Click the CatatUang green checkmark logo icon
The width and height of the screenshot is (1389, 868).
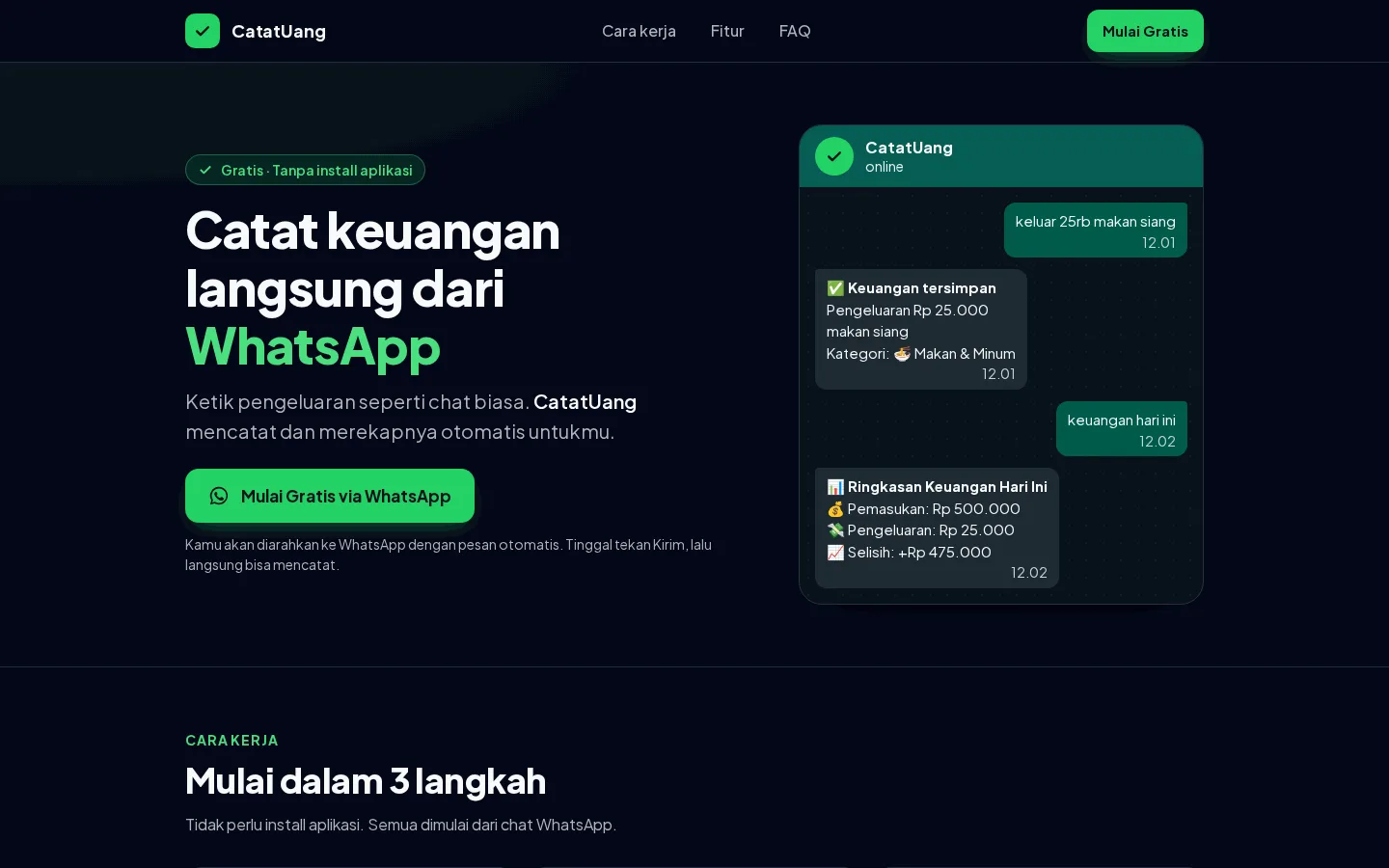203,31
